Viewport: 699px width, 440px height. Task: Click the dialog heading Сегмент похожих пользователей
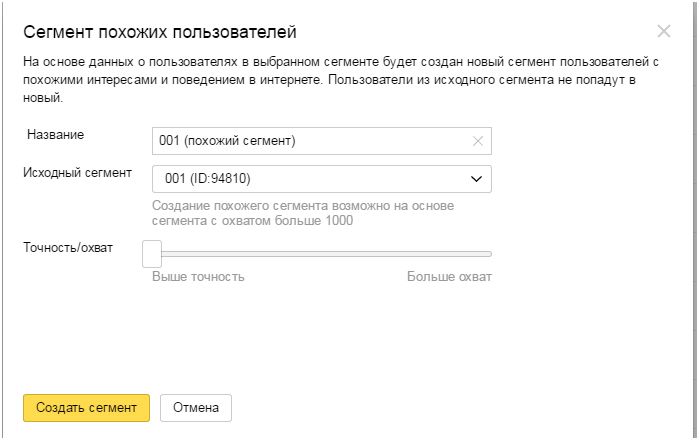pyautogui.click(x=160, y=32)
